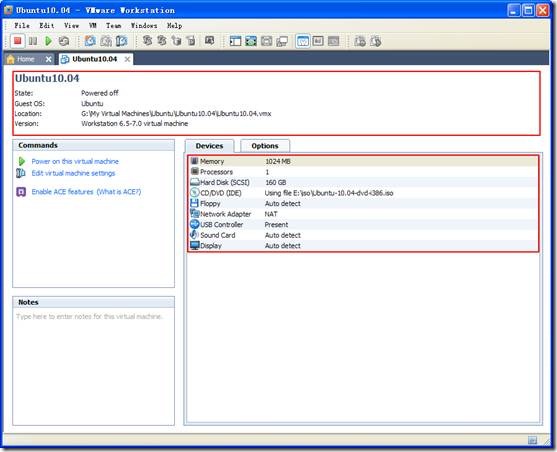Click Edit virtual machine settings link
Image resolution: width=557 pixels, height=452 pixels.
[x=73, y=173]
